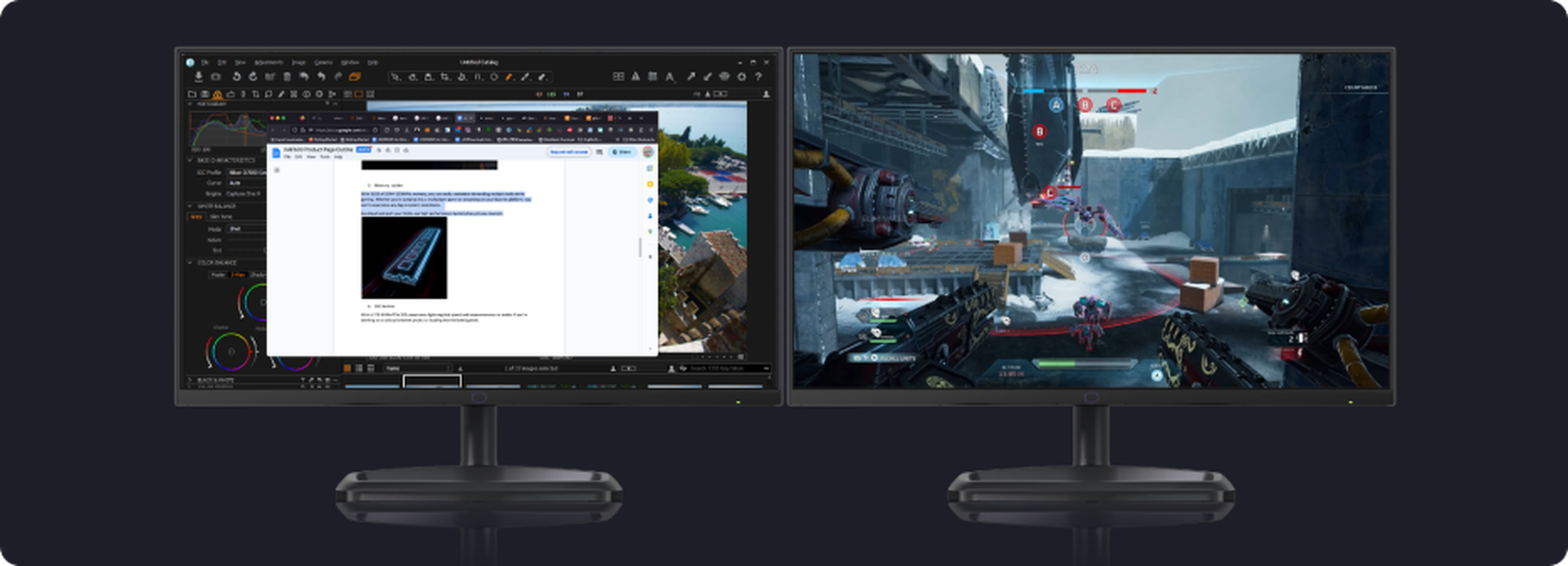Click the memory module image in document
This screenshot has height=566, width=1568.
point(404,257)
